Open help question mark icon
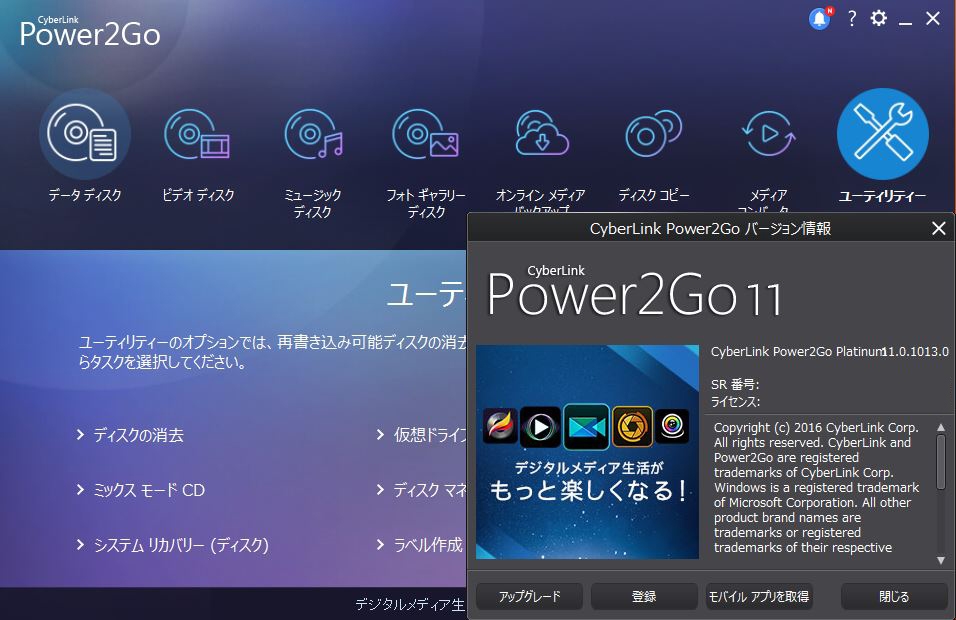The image size is (956, 620). (852, 18)
